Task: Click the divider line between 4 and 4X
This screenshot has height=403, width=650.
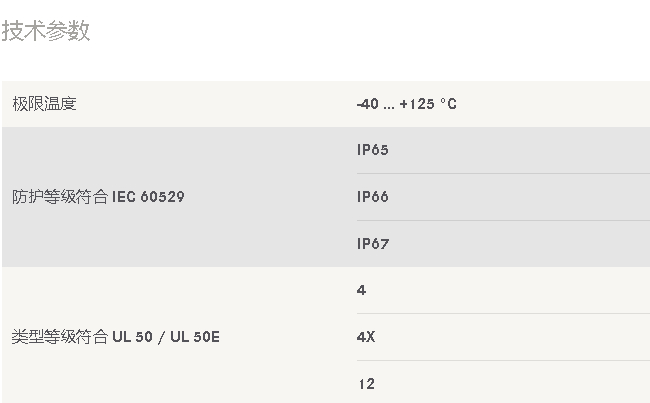Action: pos(503,313)
